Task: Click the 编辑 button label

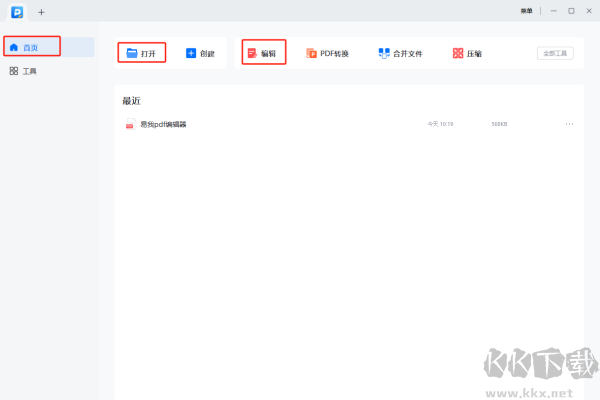Action: pos(268,54)
